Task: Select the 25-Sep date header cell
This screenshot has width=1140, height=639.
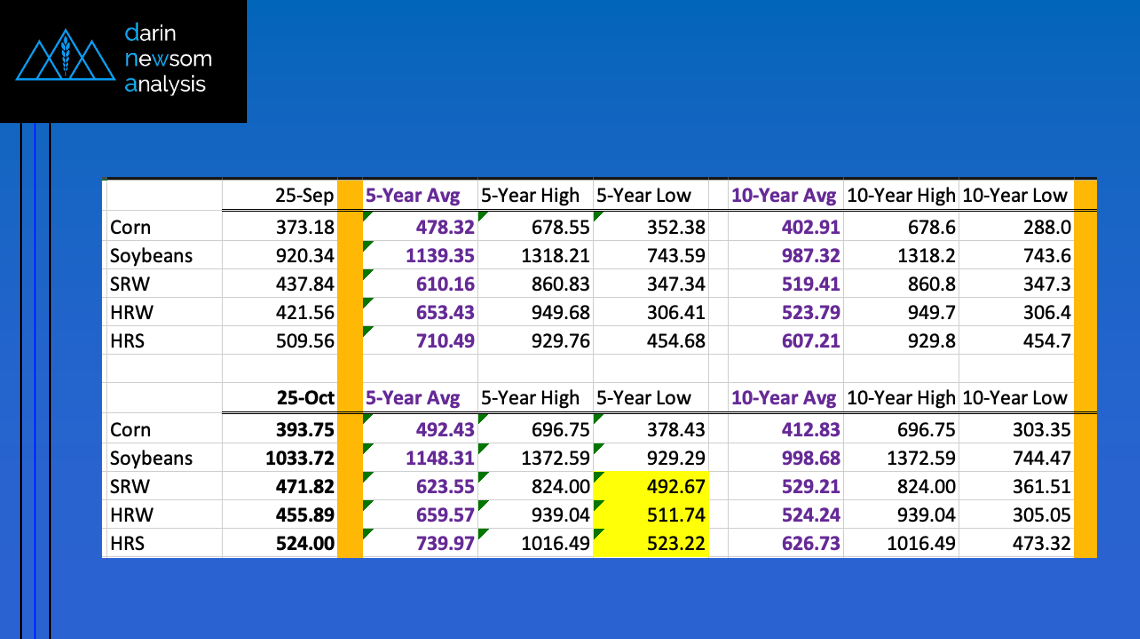Action: tap(279, 196)
